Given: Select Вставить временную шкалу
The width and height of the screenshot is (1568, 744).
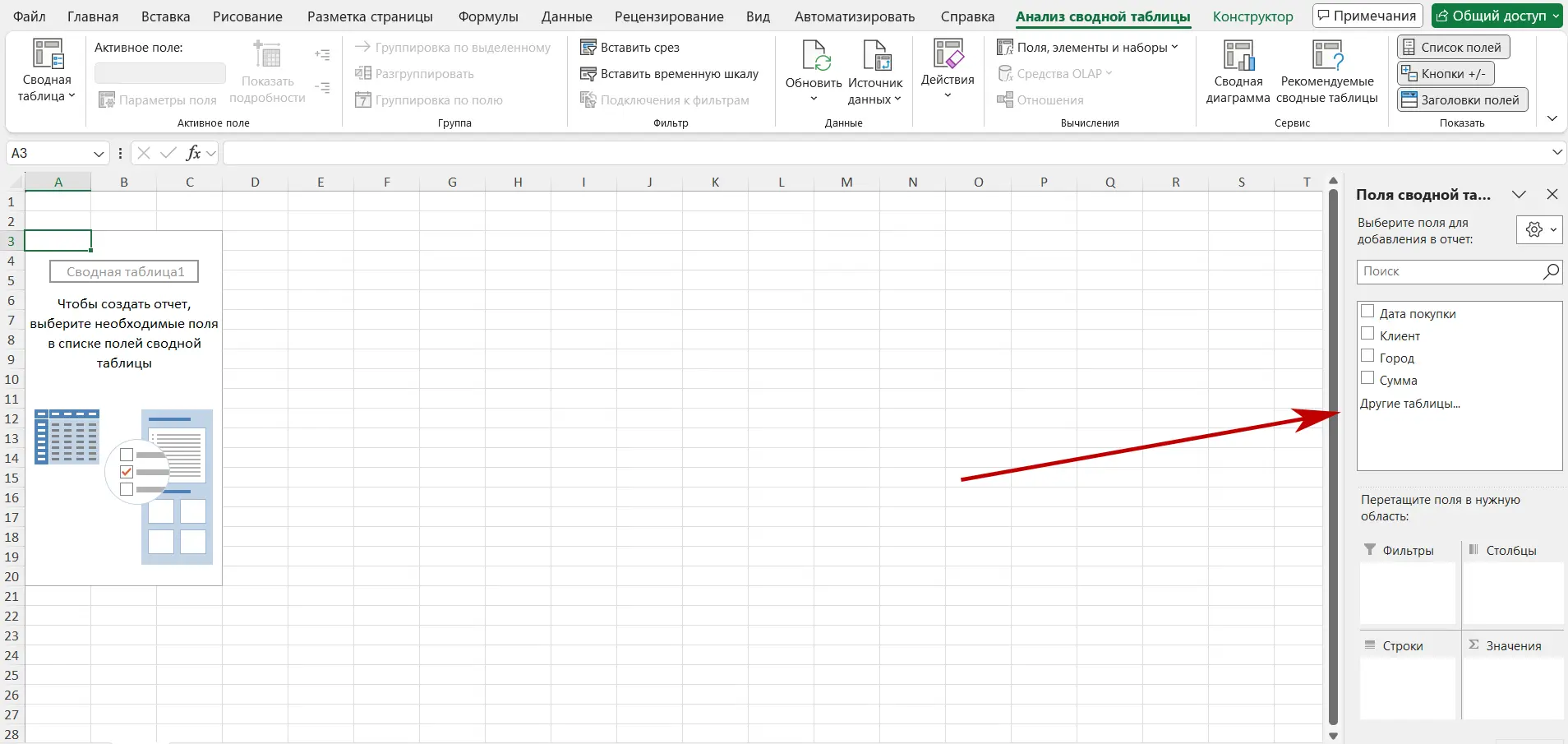Looking at the screenshot, I should [679, 73].
